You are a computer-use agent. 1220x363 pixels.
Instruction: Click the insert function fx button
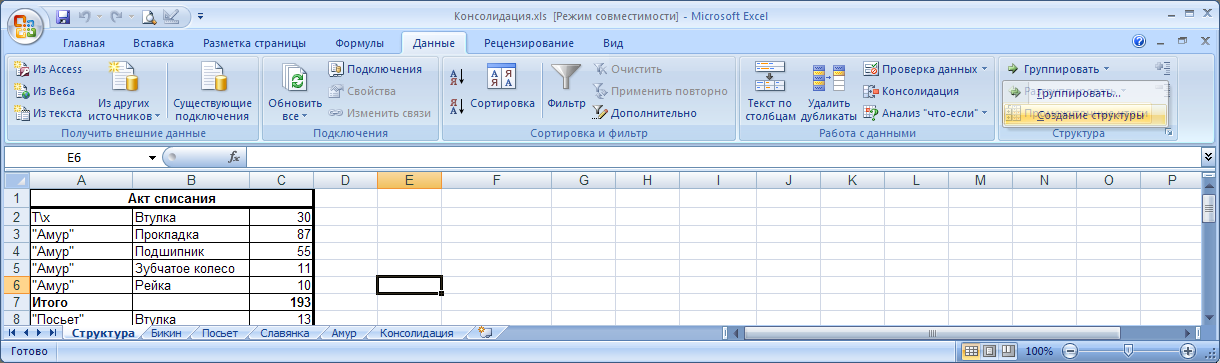pyautogui.click(x=234, y=157)
